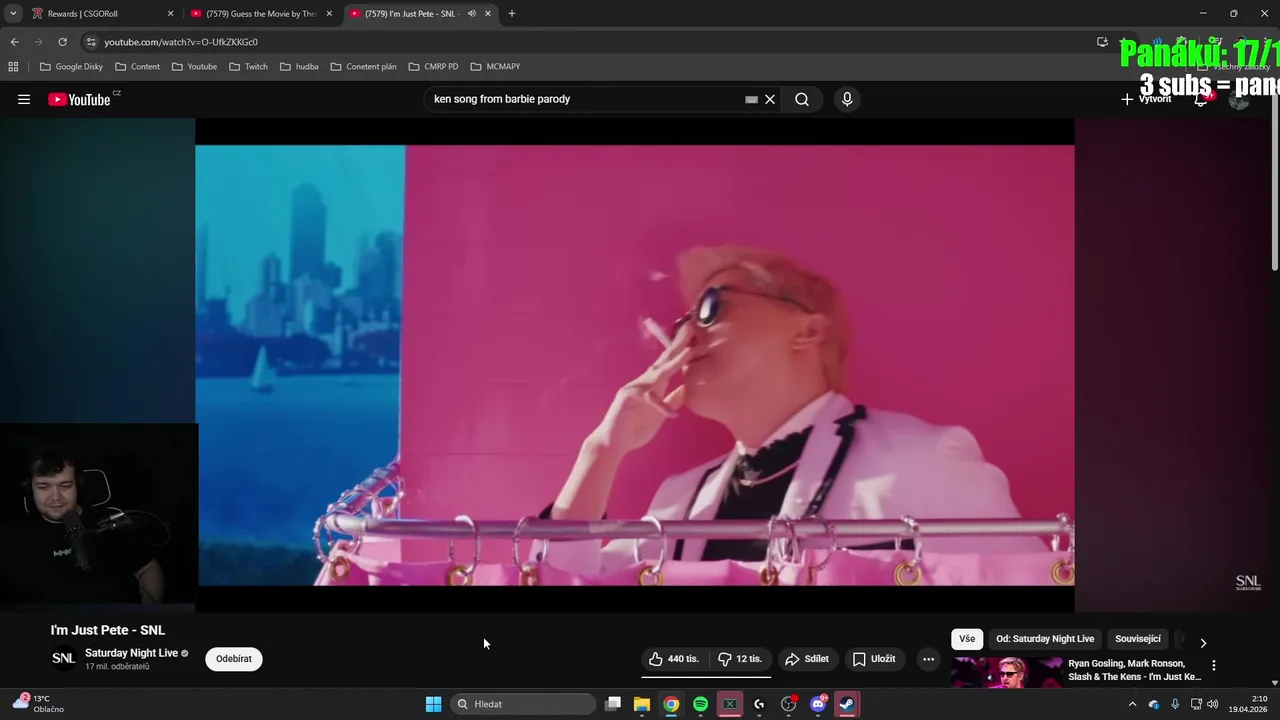Open the hudba bookmarks folder
Screen dimensions: 1280x720
299,67
